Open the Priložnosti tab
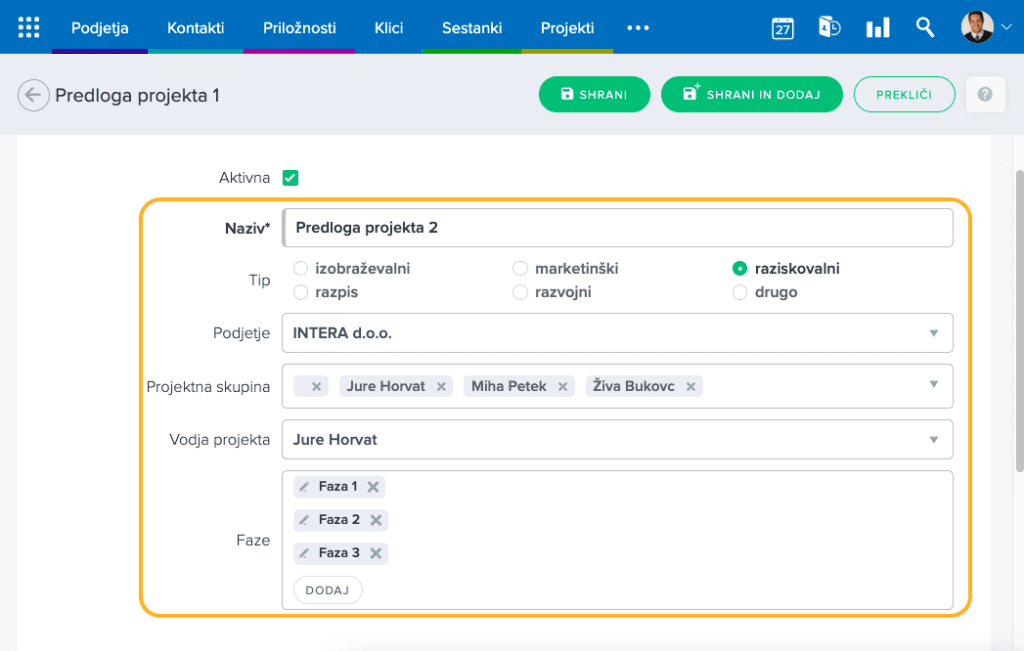This screenshot has width=1024, height=651. [x=299, y=28]
